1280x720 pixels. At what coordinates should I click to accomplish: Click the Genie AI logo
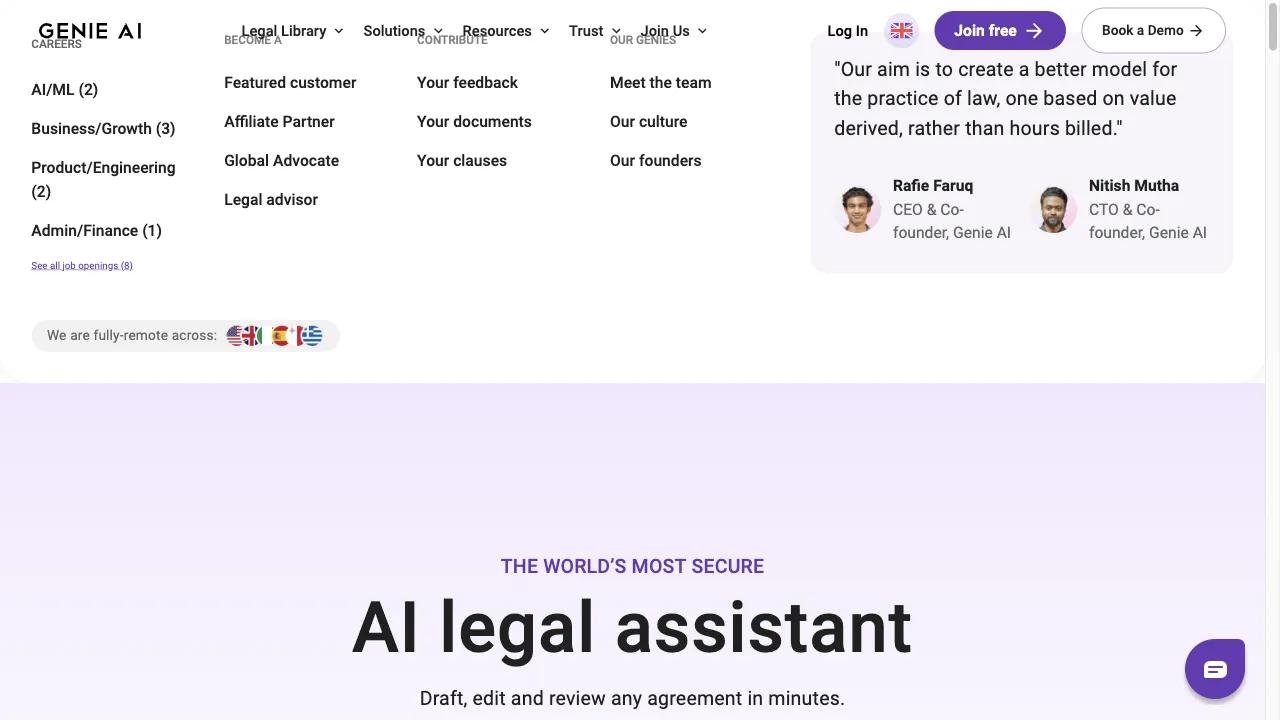click(x=90, y=31)
